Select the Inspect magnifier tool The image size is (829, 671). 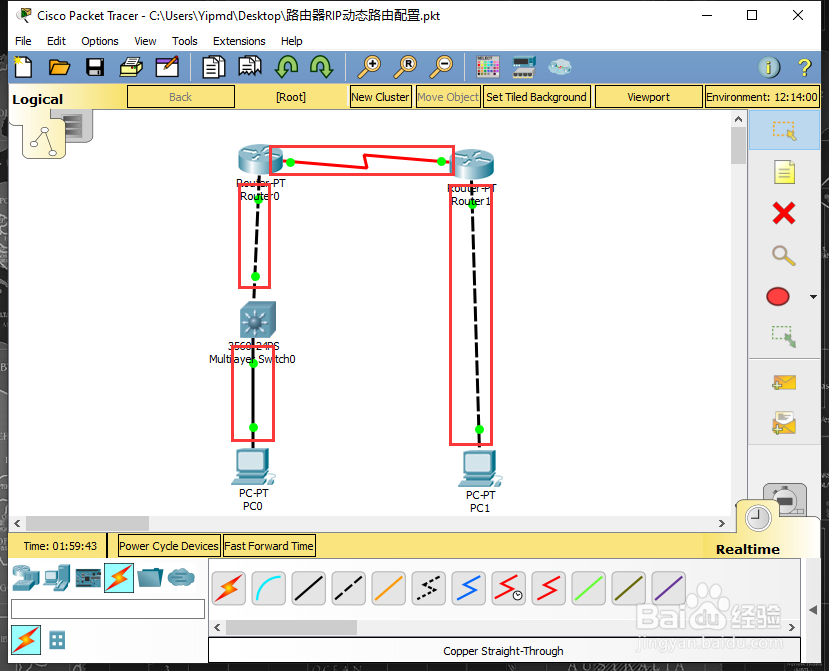pyautogui.click(x=784, y=256)
